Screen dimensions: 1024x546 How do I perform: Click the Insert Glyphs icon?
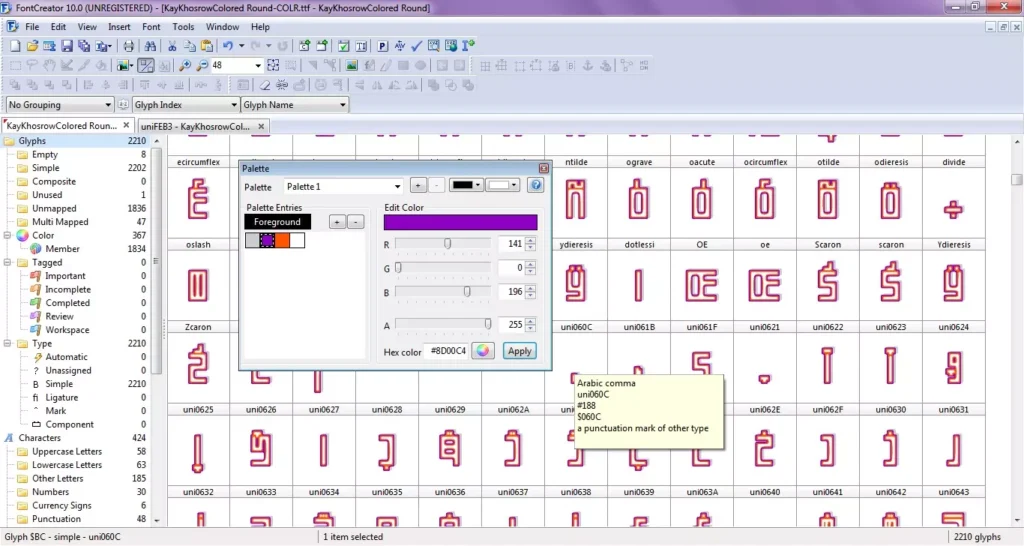coord(322,46)
